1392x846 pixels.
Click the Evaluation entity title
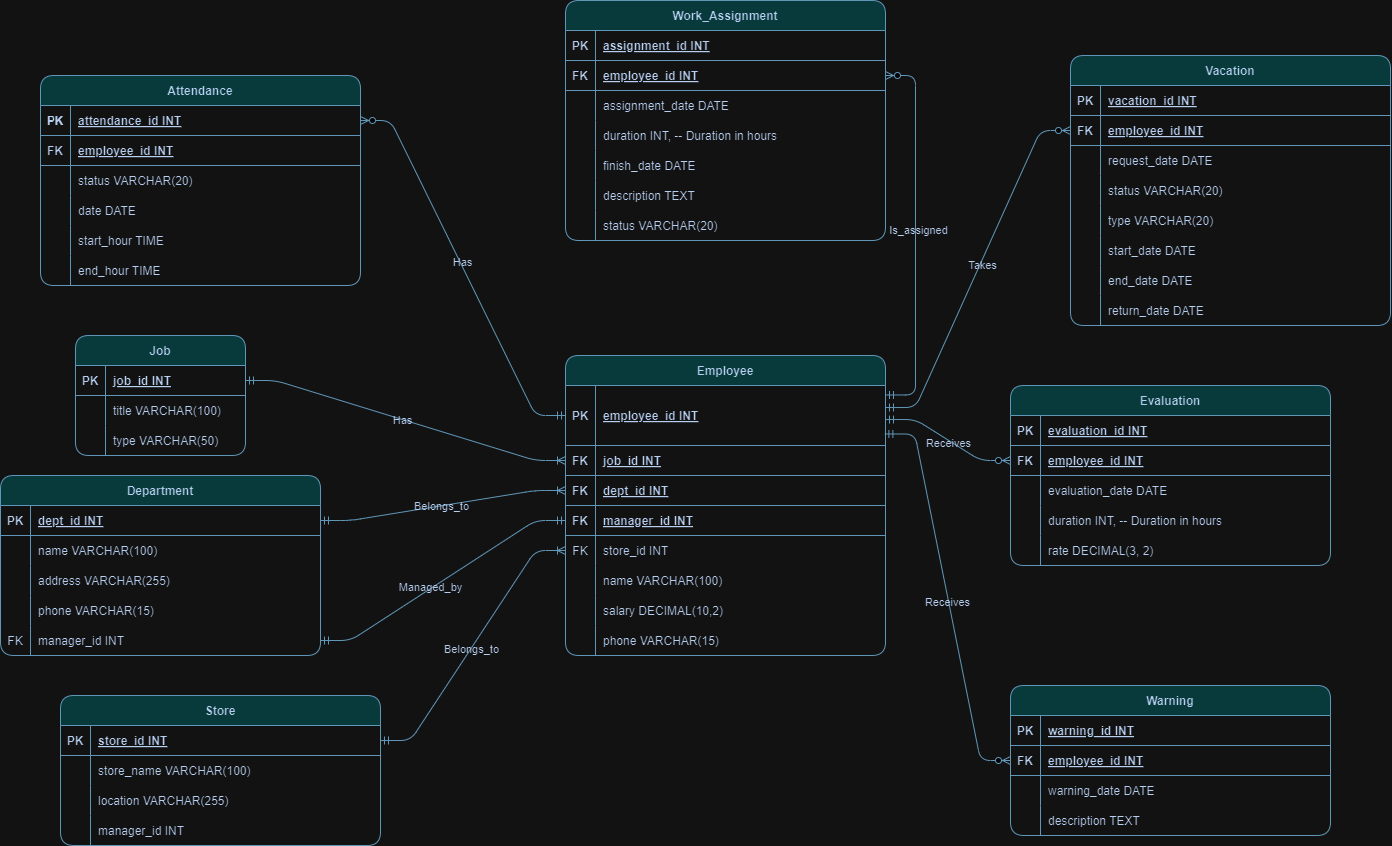click(x=1170, y=400)
